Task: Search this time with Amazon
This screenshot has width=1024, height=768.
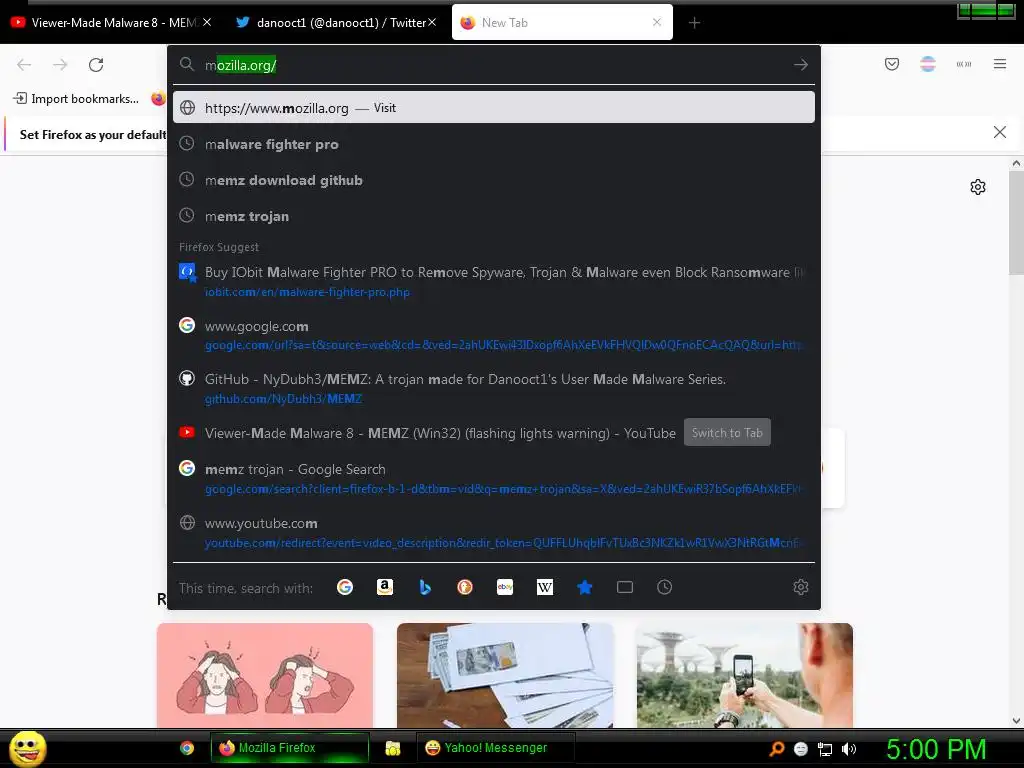Action: pyautogui.click(x=385, y=587)
